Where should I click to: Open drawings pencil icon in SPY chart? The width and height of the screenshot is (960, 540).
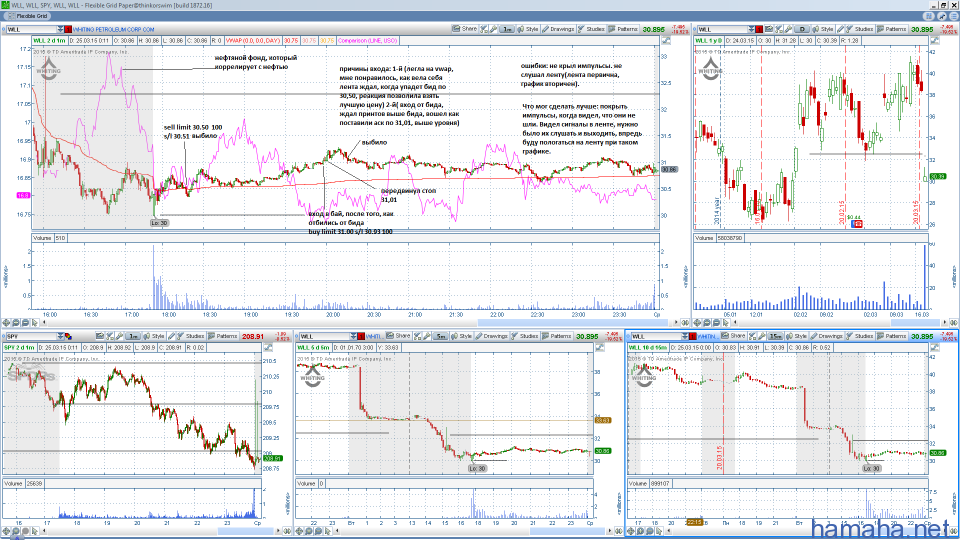click(171, 336)
